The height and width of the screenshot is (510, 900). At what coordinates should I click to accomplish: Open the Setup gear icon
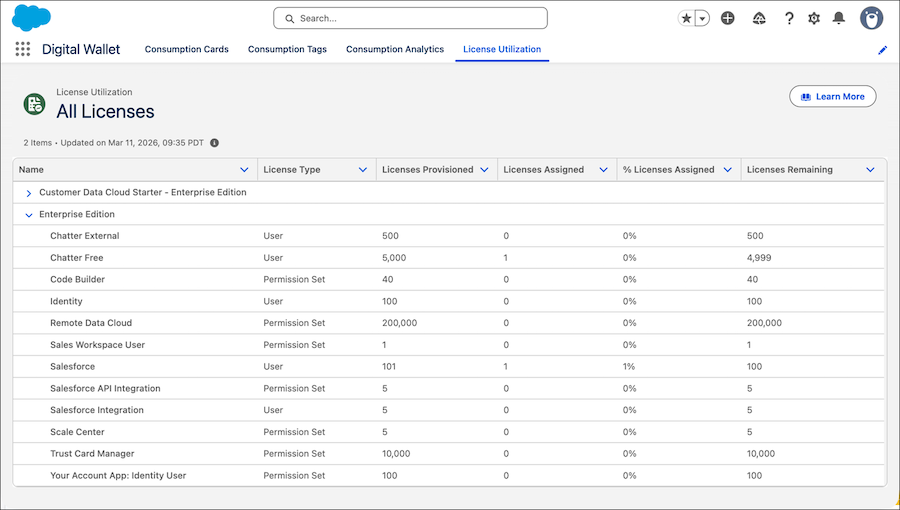pos(814,18)
